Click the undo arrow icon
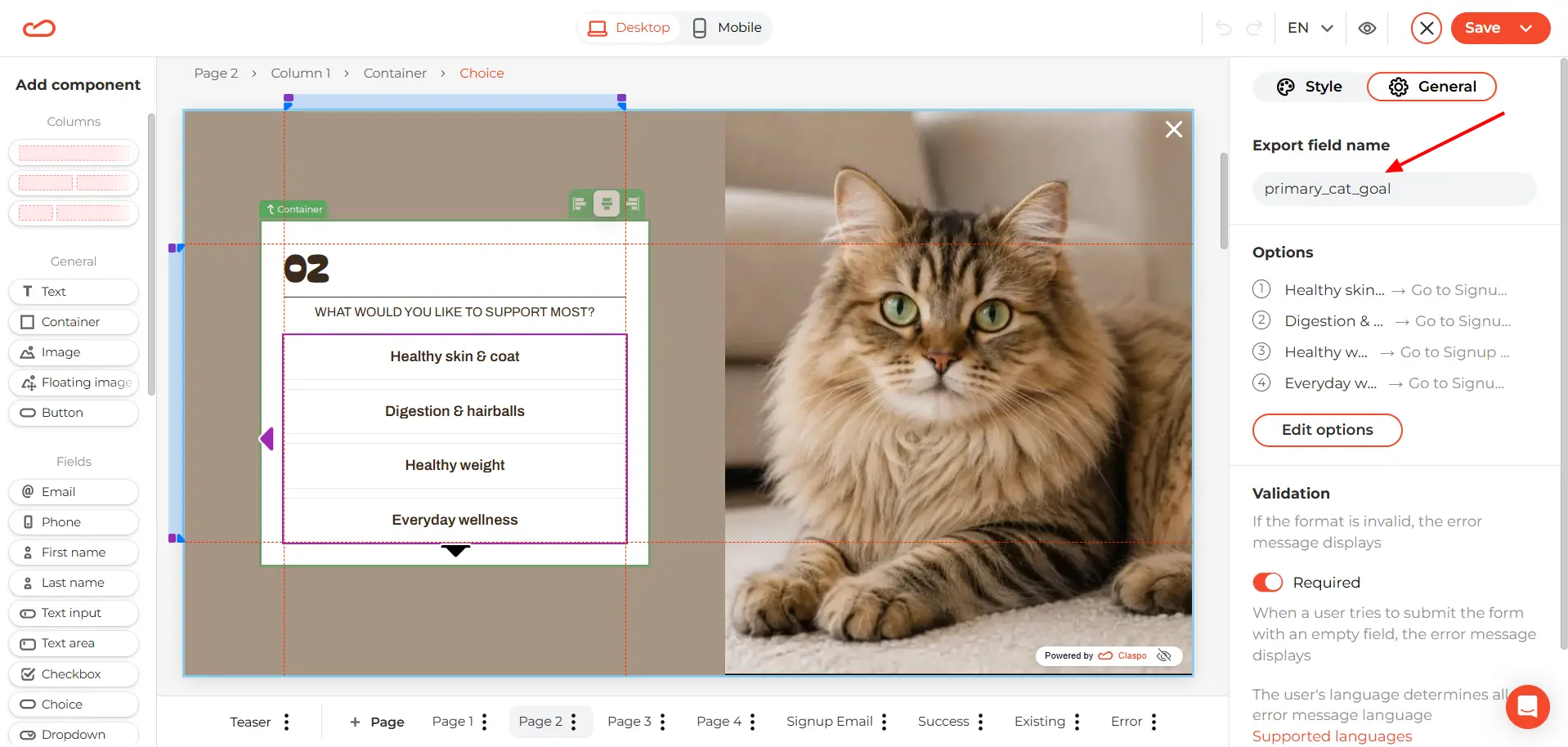This screenshot has height=747, width=1568. coord(1223,28)
